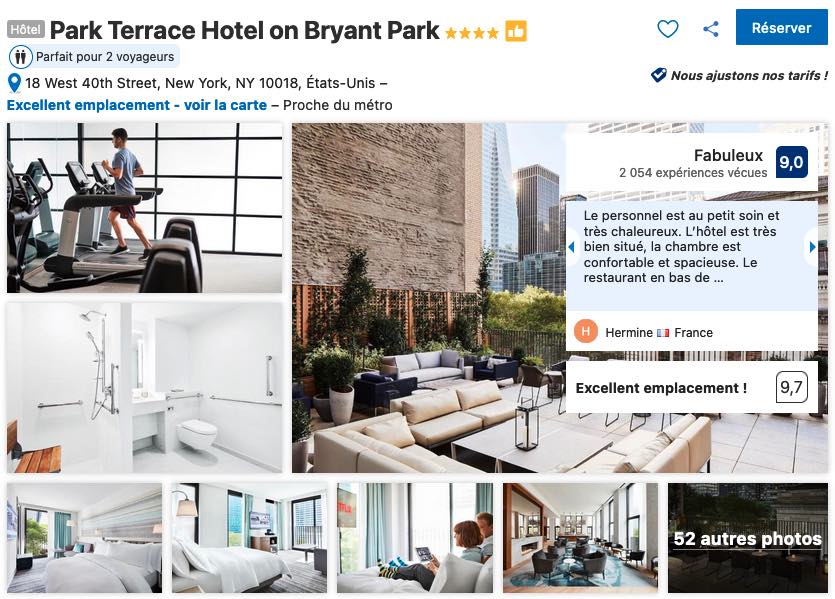The height and width of the screenshot is (599, 835).
Task: Click the two travelers icon badge
Action: (x=21, y=56)
